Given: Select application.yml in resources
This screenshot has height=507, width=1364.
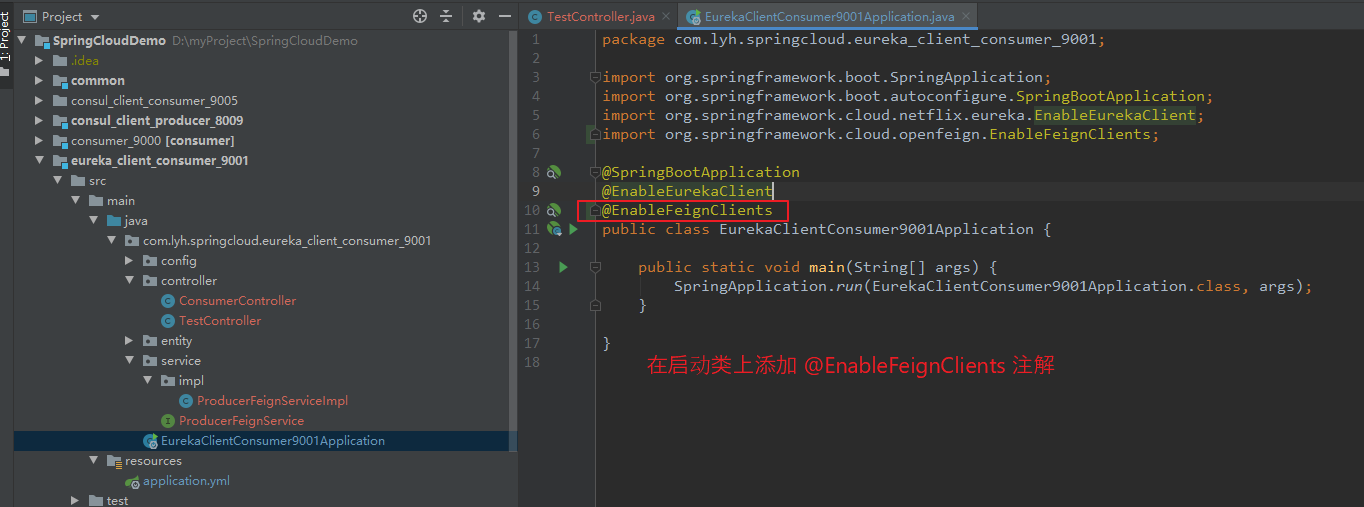Looking at the screenshot, I should pos(186,480).
